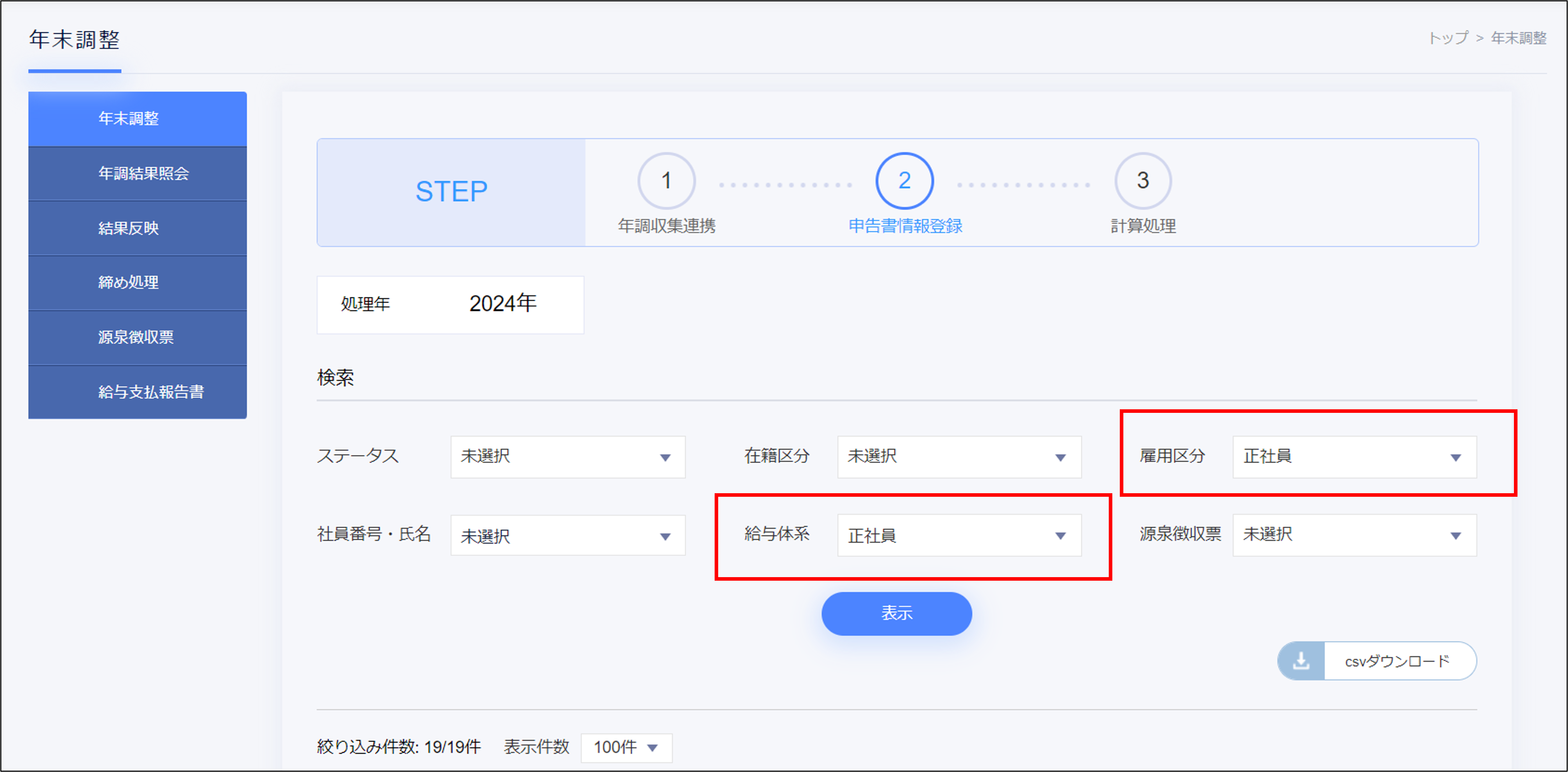The image size is (1568, 772).
Task: Open the 在籍区分 dropdown
Action: (x=959, y=457)
